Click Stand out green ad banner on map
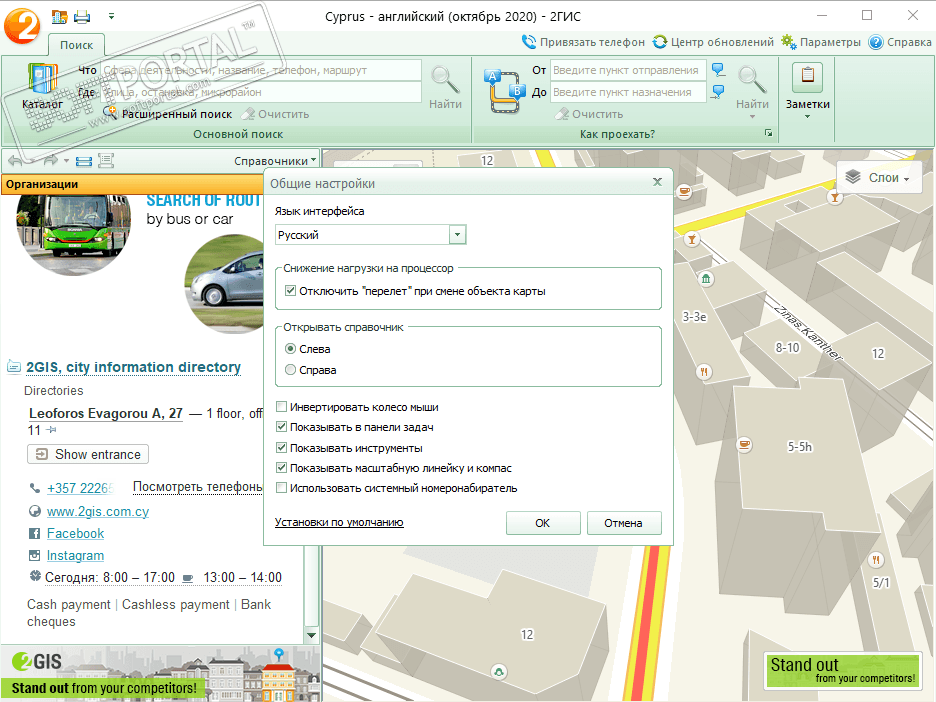936x702 pixels. click(843, 670)
